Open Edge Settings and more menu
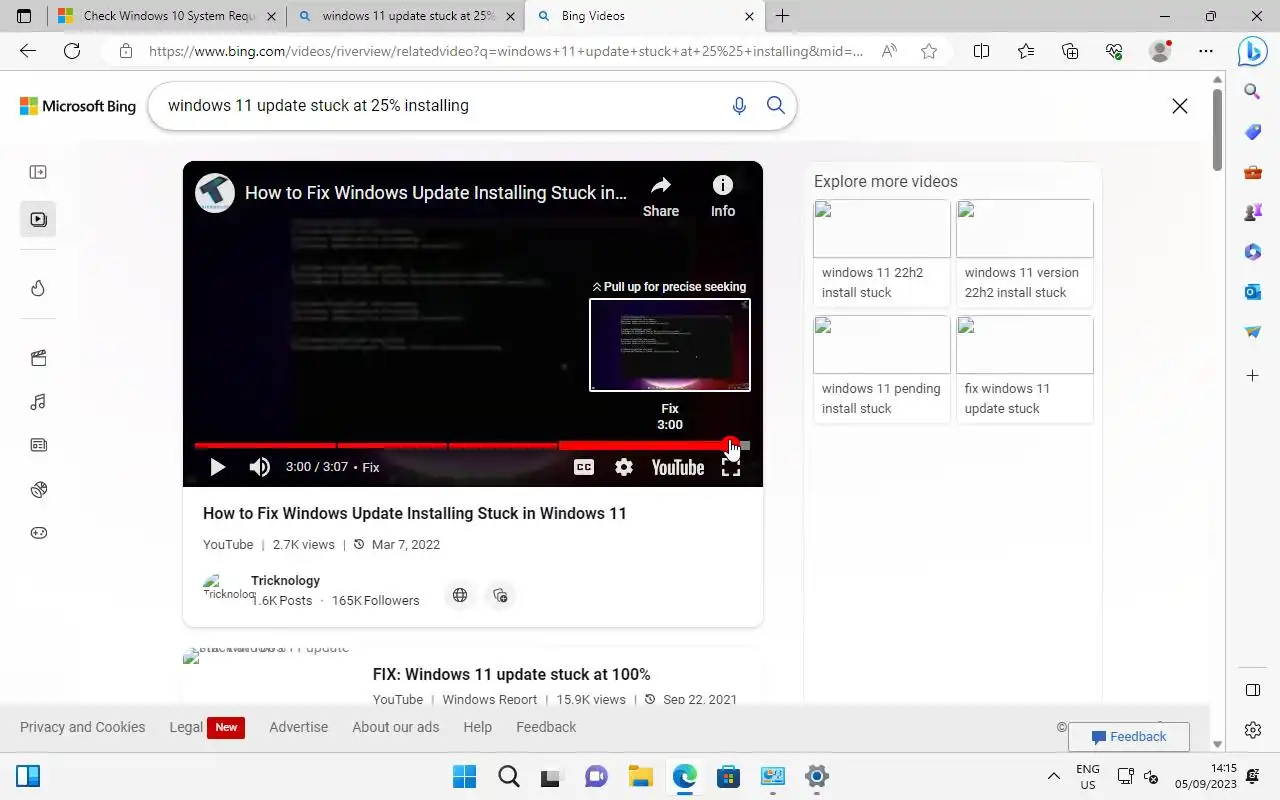Screen dimensions: 1280x800 pos(1206,51)
